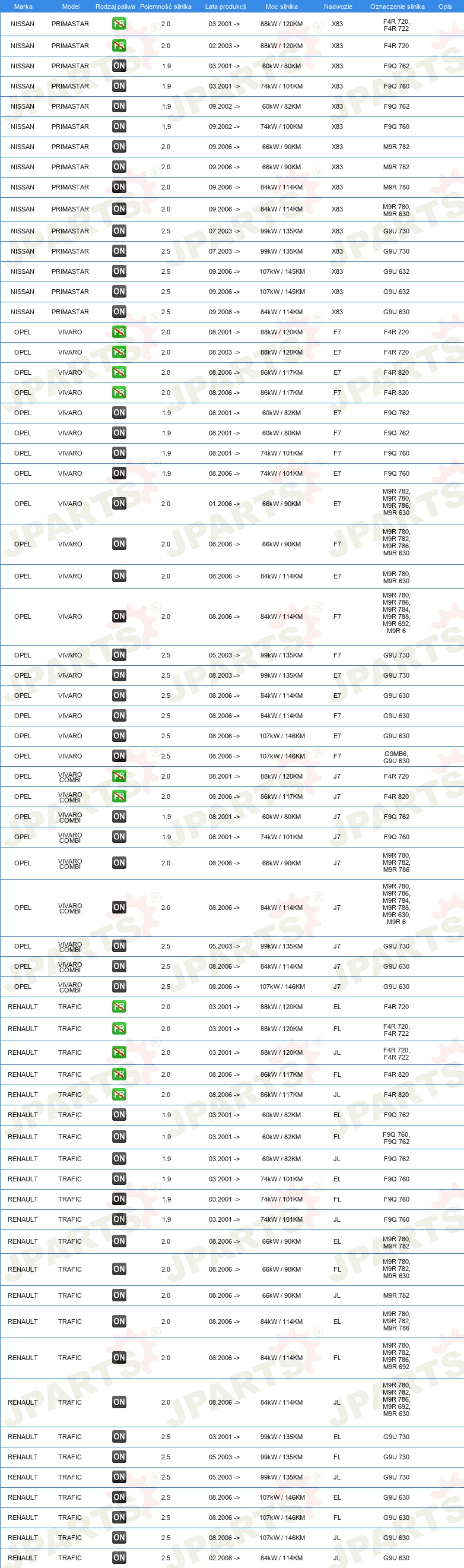Select Trafic JL F4R 720, F4R 722 engine cell

396,1053
